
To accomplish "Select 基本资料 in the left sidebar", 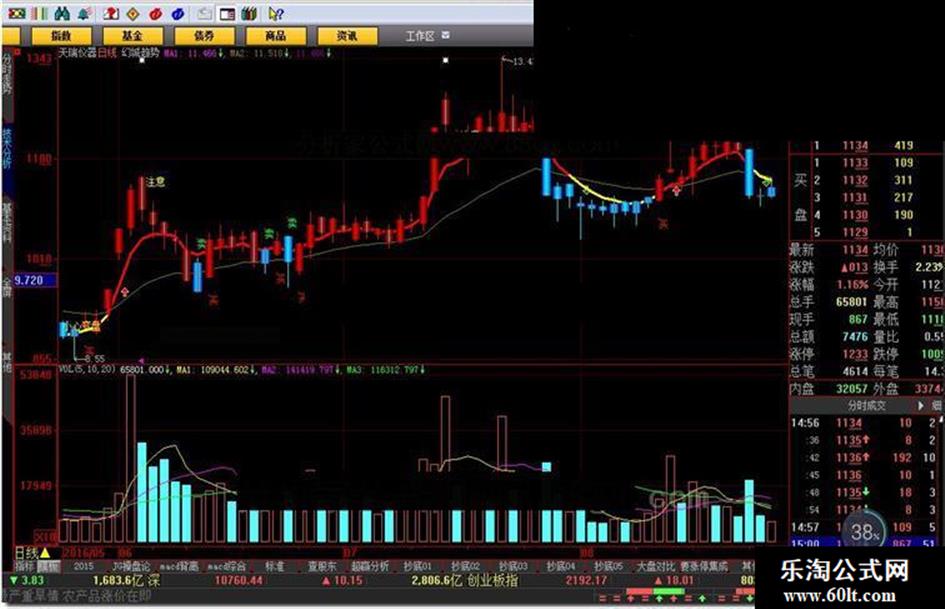I will [7, 222].
